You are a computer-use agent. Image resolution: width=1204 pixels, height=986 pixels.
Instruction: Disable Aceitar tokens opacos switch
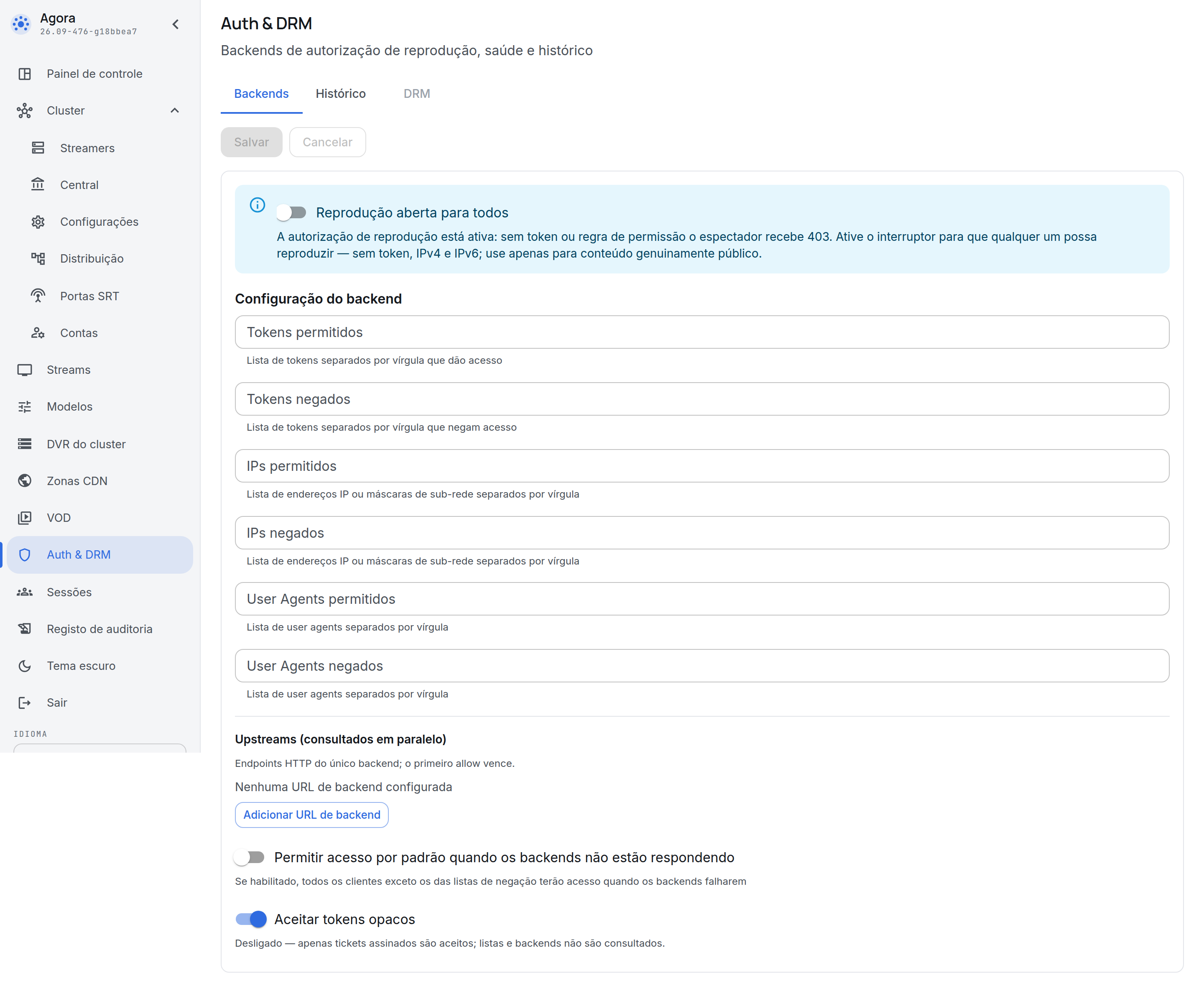pyautogui.click(x=250, y=920)
